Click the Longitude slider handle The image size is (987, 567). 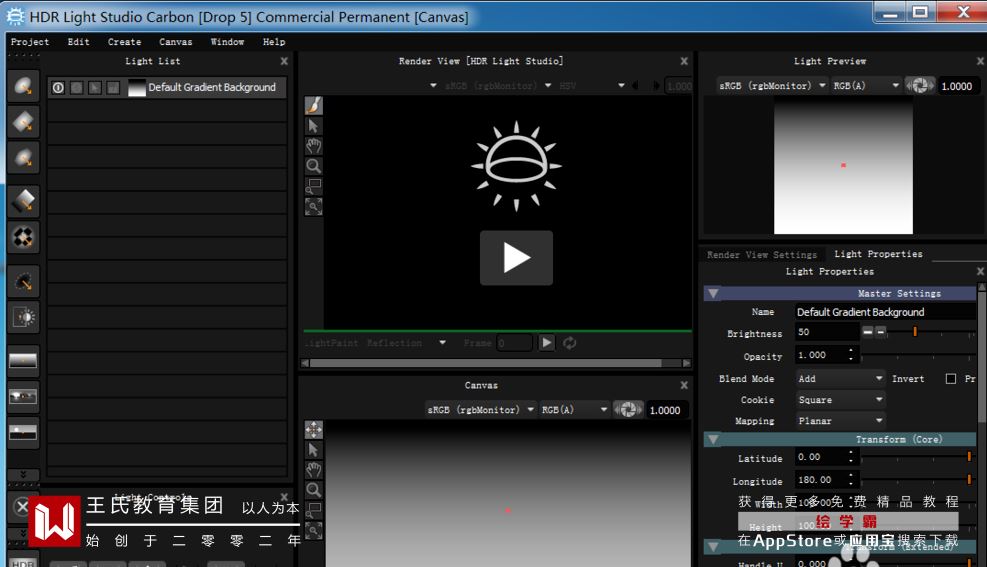pos(969,480)
